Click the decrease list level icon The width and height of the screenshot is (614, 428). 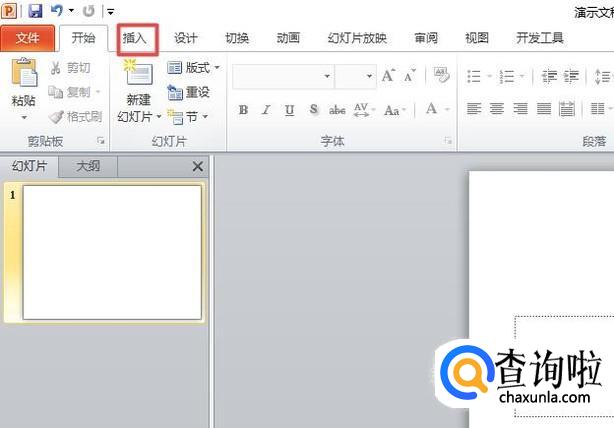click(549, 76)
